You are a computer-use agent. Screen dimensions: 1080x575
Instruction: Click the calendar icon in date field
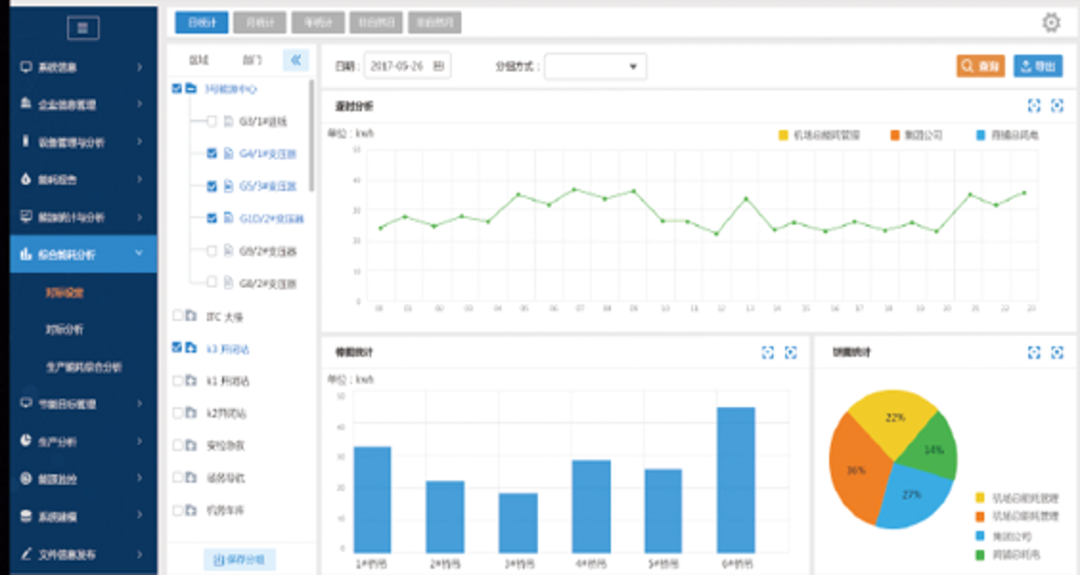pyautogui.click(x=439, y=66)
